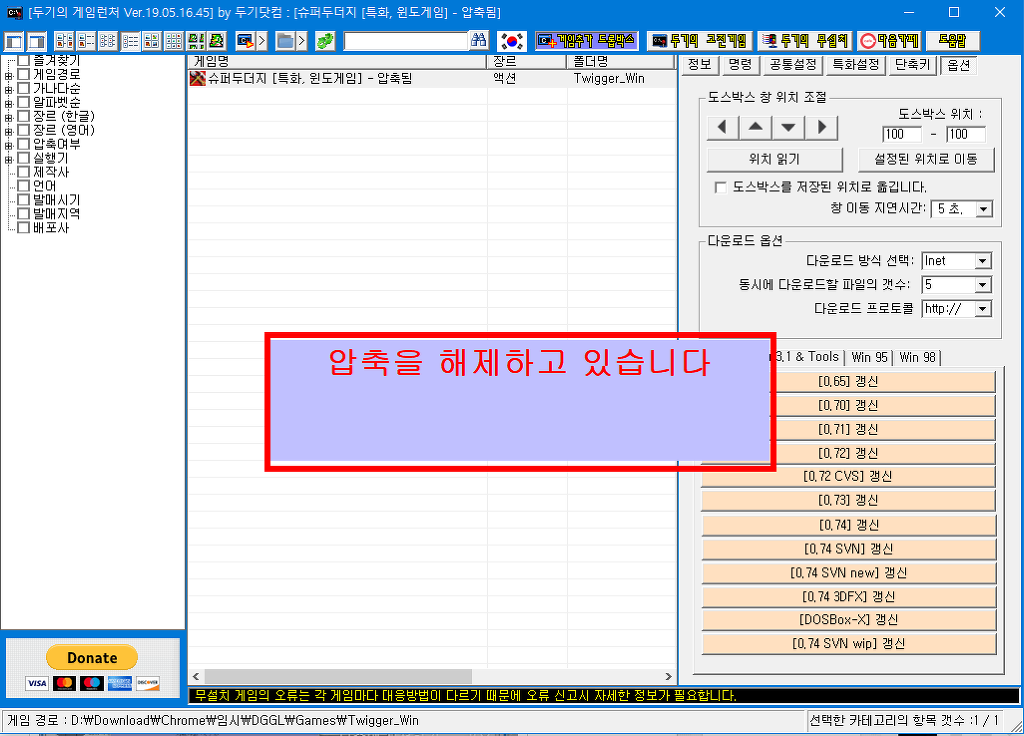Screen dimensions: 1024x736
Task: Move DOSBox window left with left arrow
Action: [723, 127]
